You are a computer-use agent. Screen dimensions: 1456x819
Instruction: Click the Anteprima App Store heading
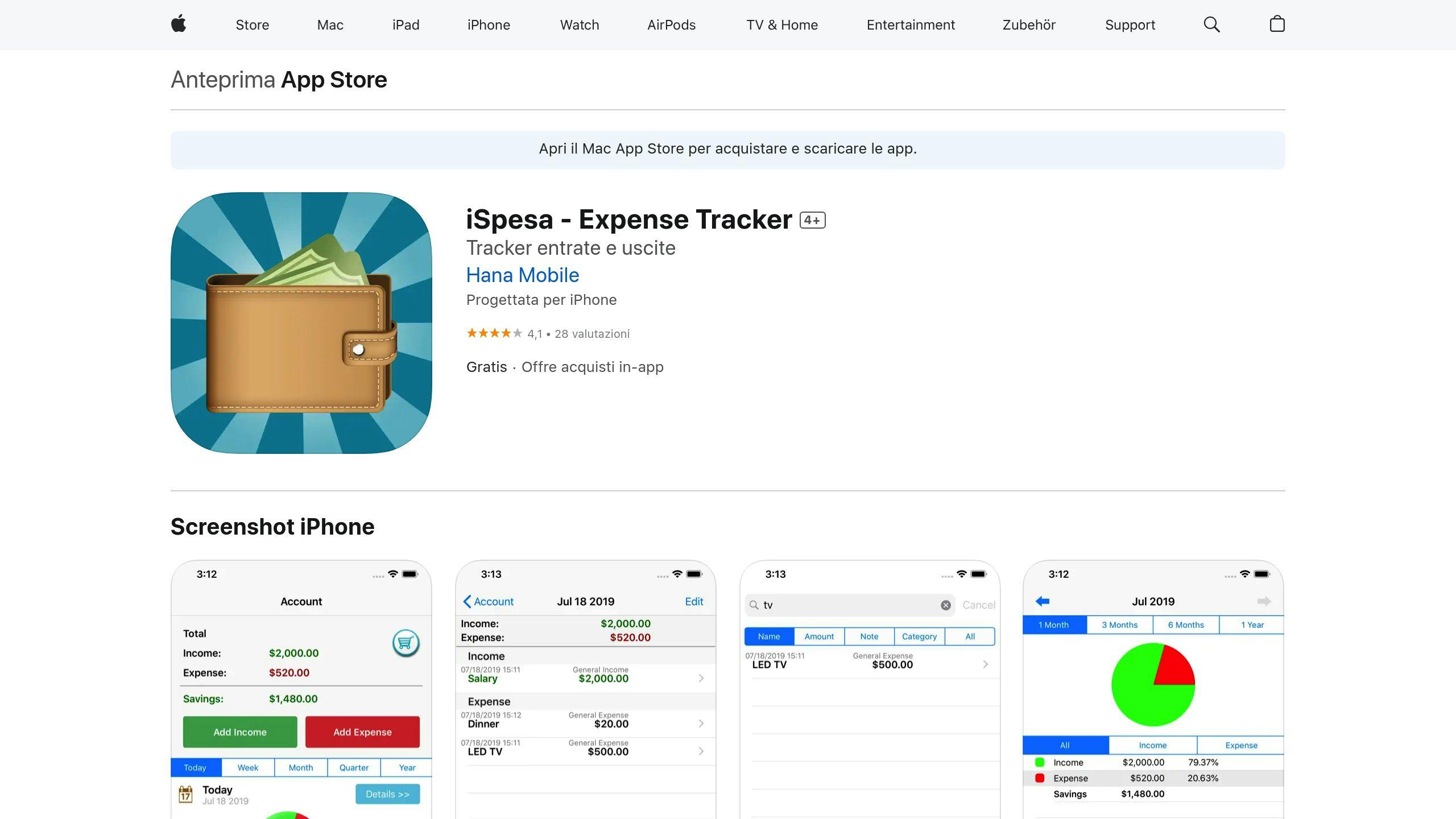279,80
